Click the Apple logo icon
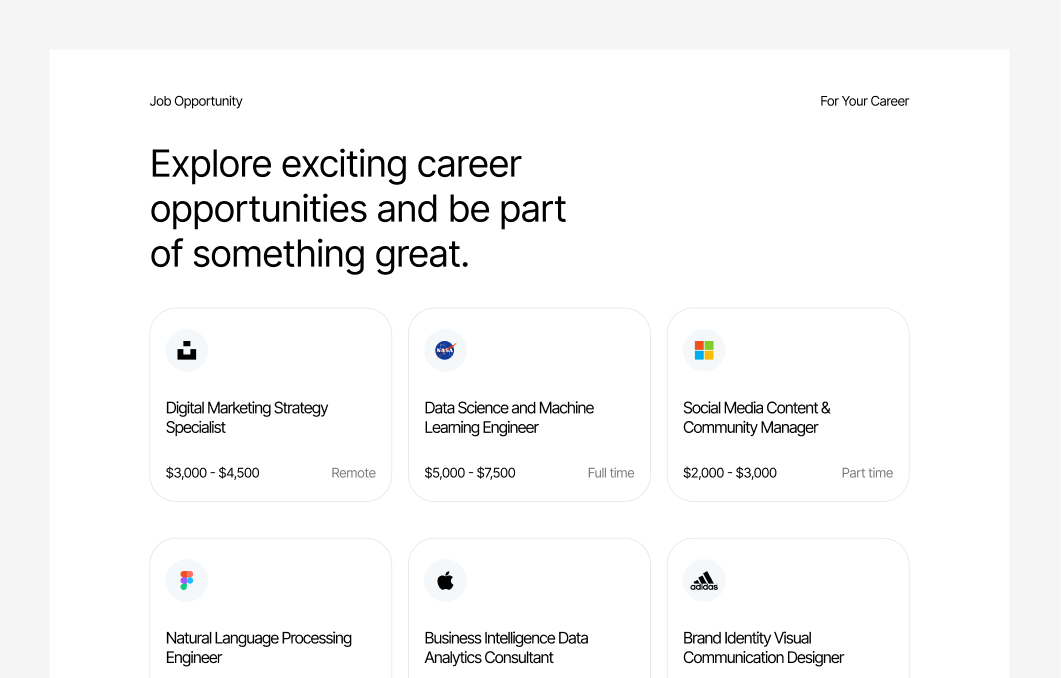 445,580
